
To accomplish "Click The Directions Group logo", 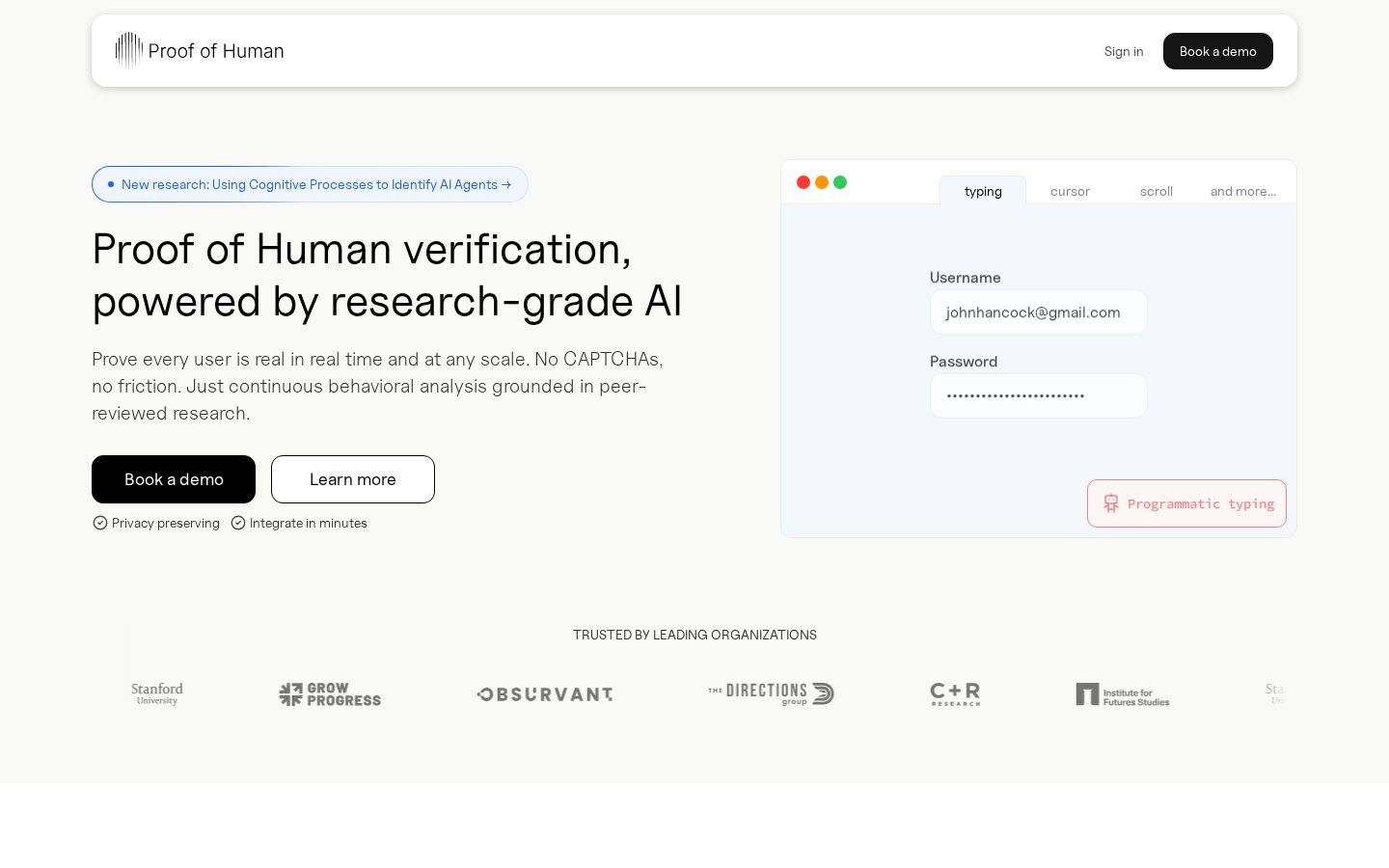I will 772,693.
